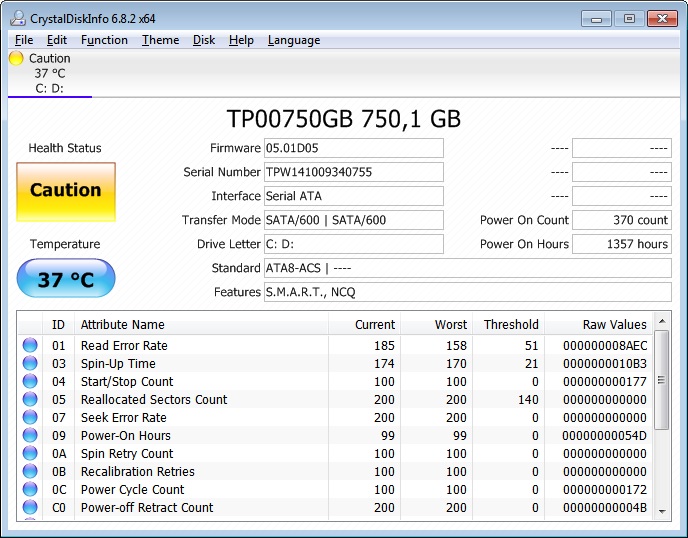Select the Read Error Rate attribute row
The image size is (688, 538).
[335, 345]
